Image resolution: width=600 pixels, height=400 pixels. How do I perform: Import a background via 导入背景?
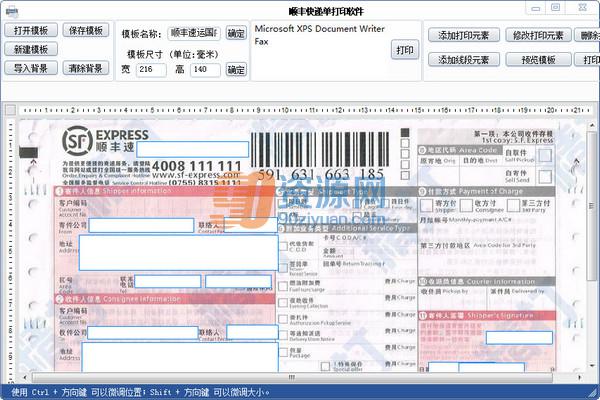pyautogui.click(x=31, y=68)
